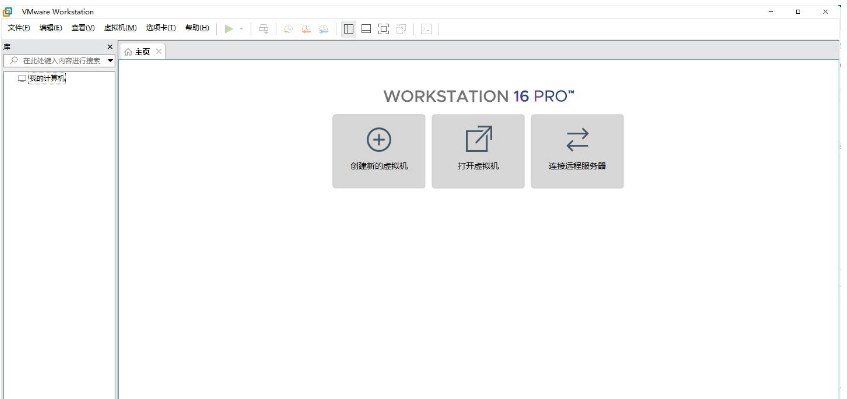Open the 查看(V) menu
847x399 pixels.
[x=83, y=28]
